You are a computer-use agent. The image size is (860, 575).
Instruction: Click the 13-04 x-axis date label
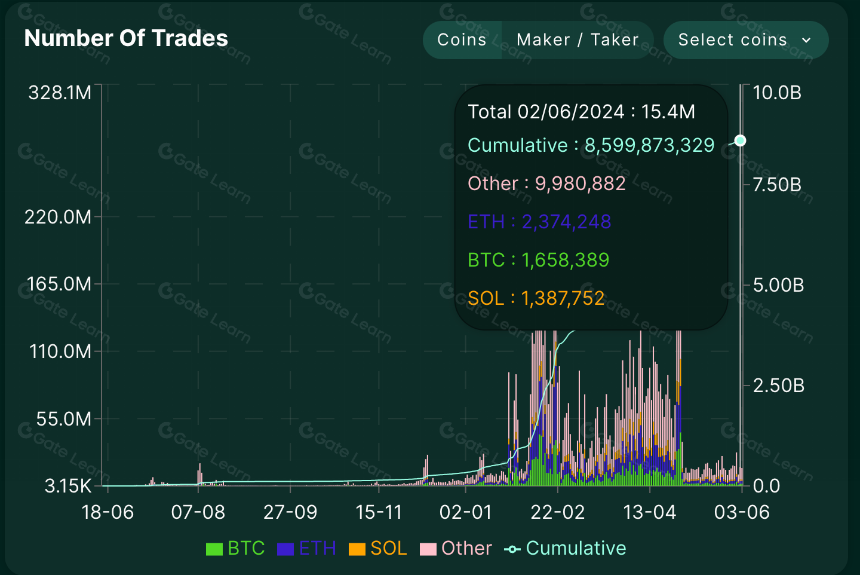tap(649, 512)
